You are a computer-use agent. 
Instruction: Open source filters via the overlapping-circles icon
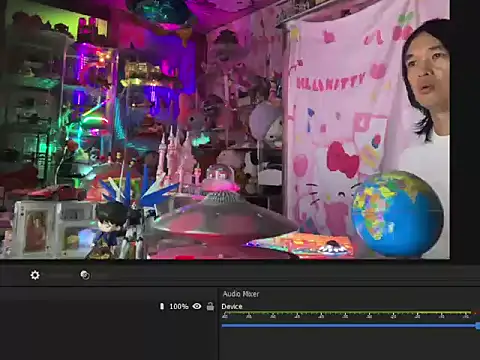85,275
